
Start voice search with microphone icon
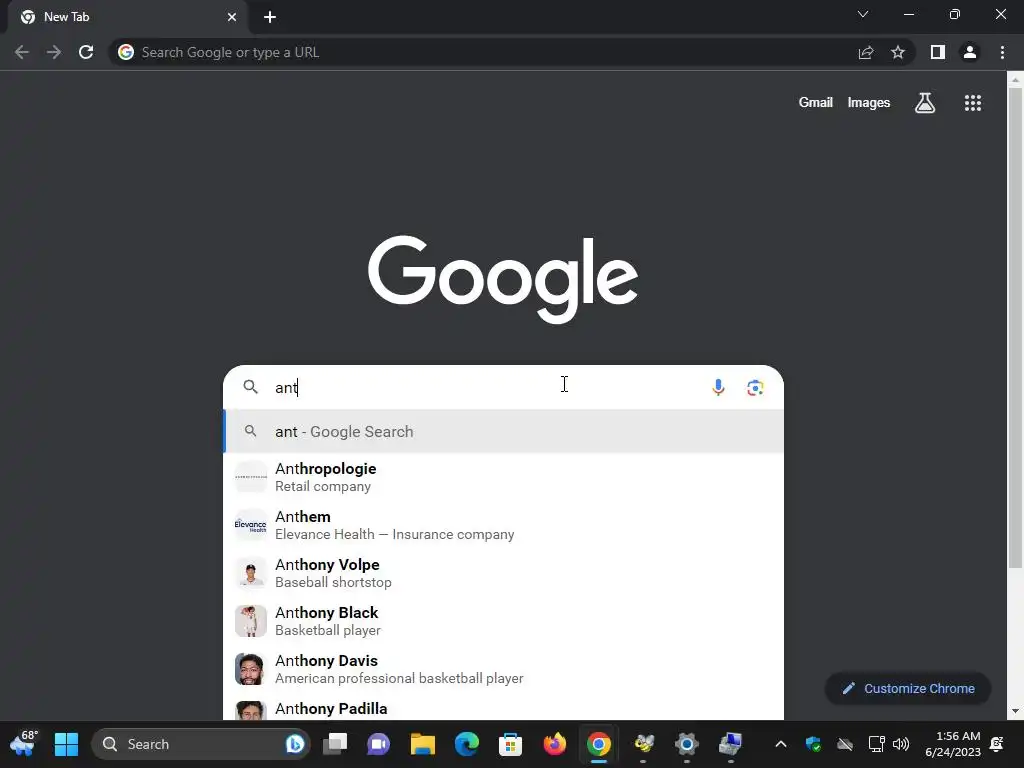pos(718,387)
